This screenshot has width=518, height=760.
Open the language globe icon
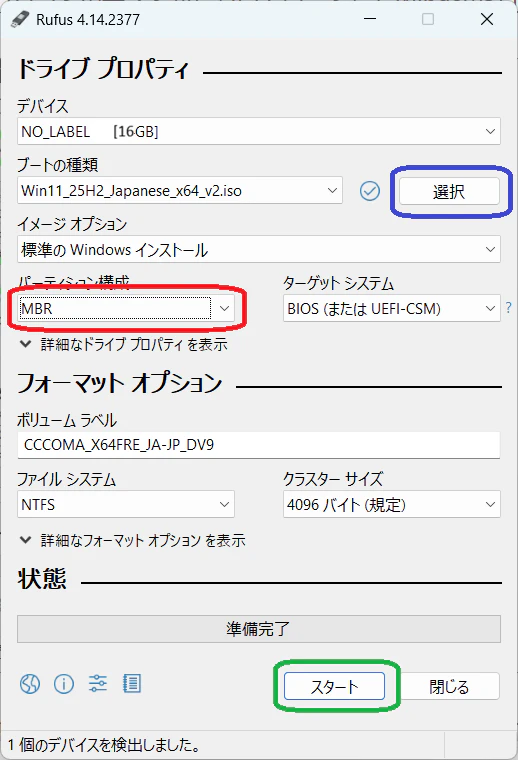pyautogui.click(x=30, y=683)
